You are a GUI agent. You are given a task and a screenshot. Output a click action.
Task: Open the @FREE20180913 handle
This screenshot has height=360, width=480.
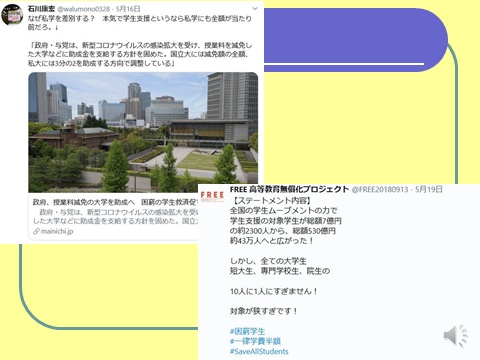(x=380, y=190)
